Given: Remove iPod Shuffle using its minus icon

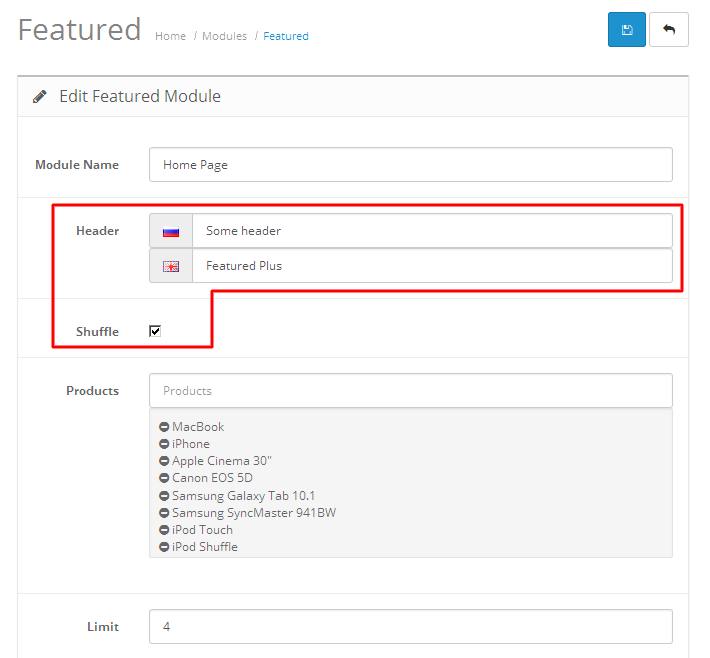Looking at the screenshot, I should click(x=164, y=547).
